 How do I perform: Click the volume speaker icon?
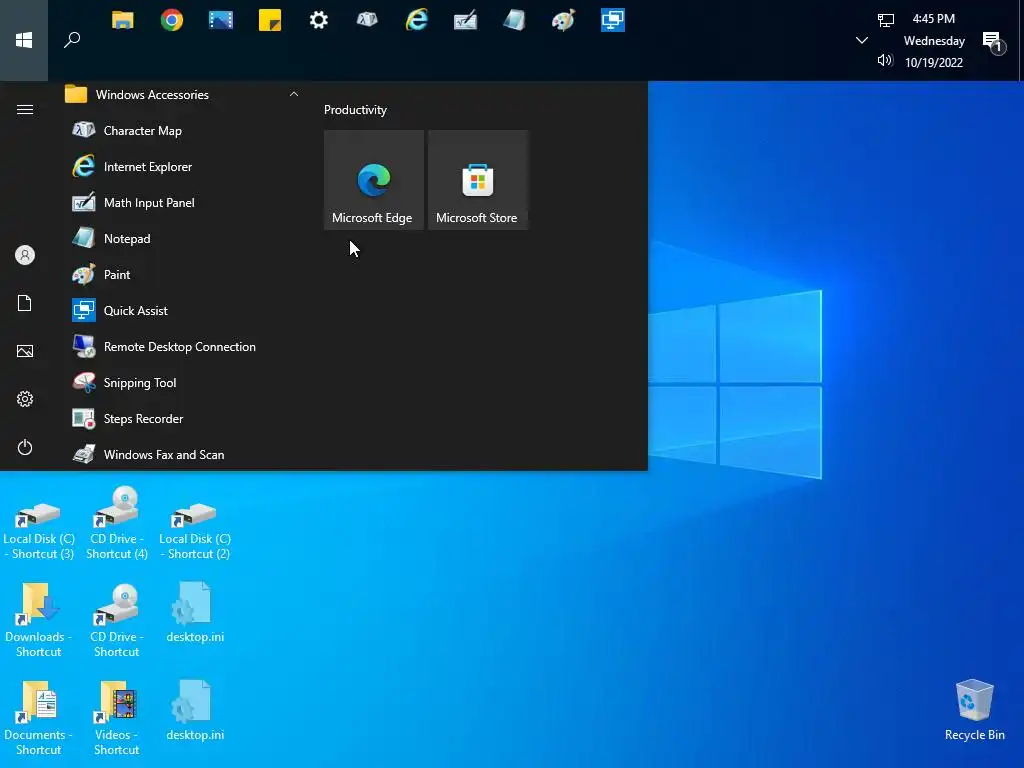click(885, 61)
